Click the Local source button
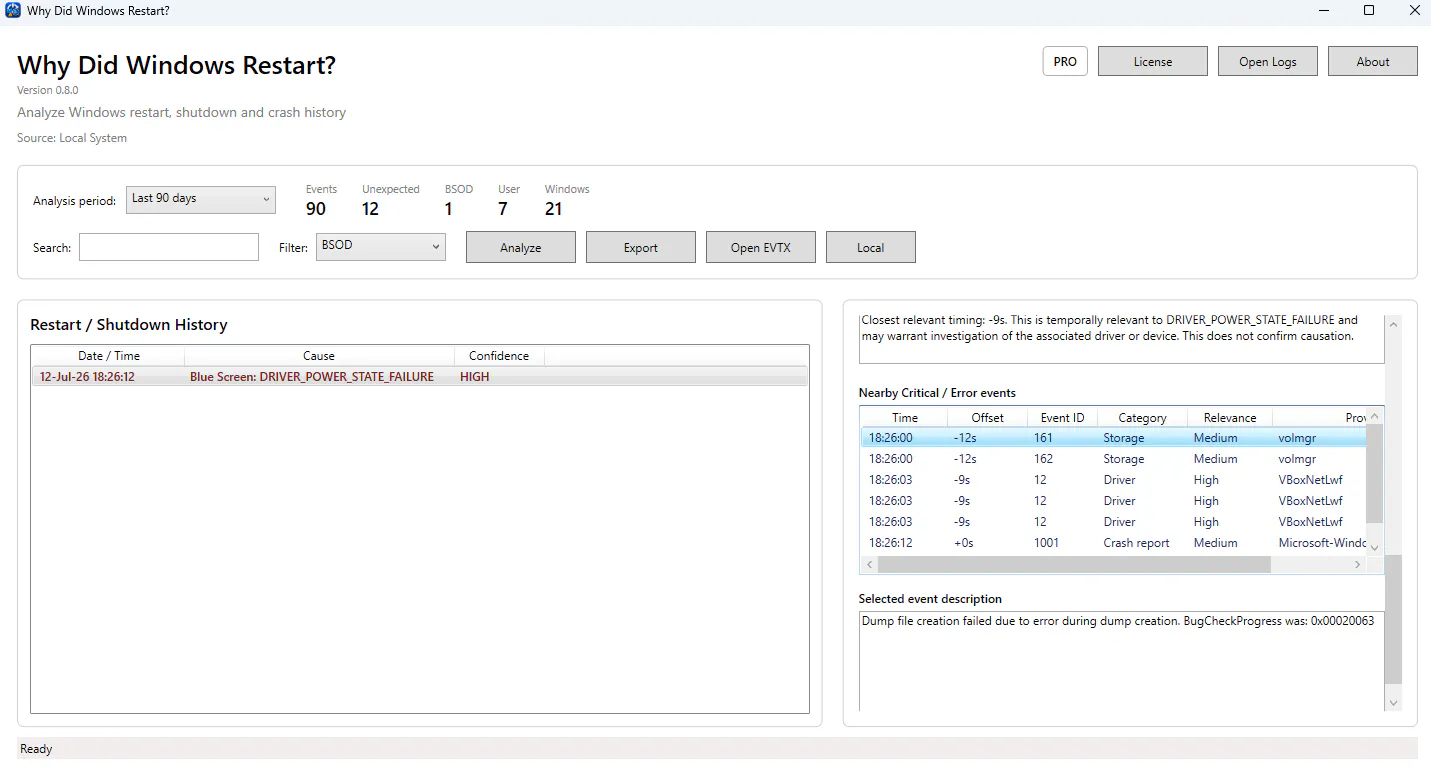This screenshot has height=775, width=1431. point(871,247)
